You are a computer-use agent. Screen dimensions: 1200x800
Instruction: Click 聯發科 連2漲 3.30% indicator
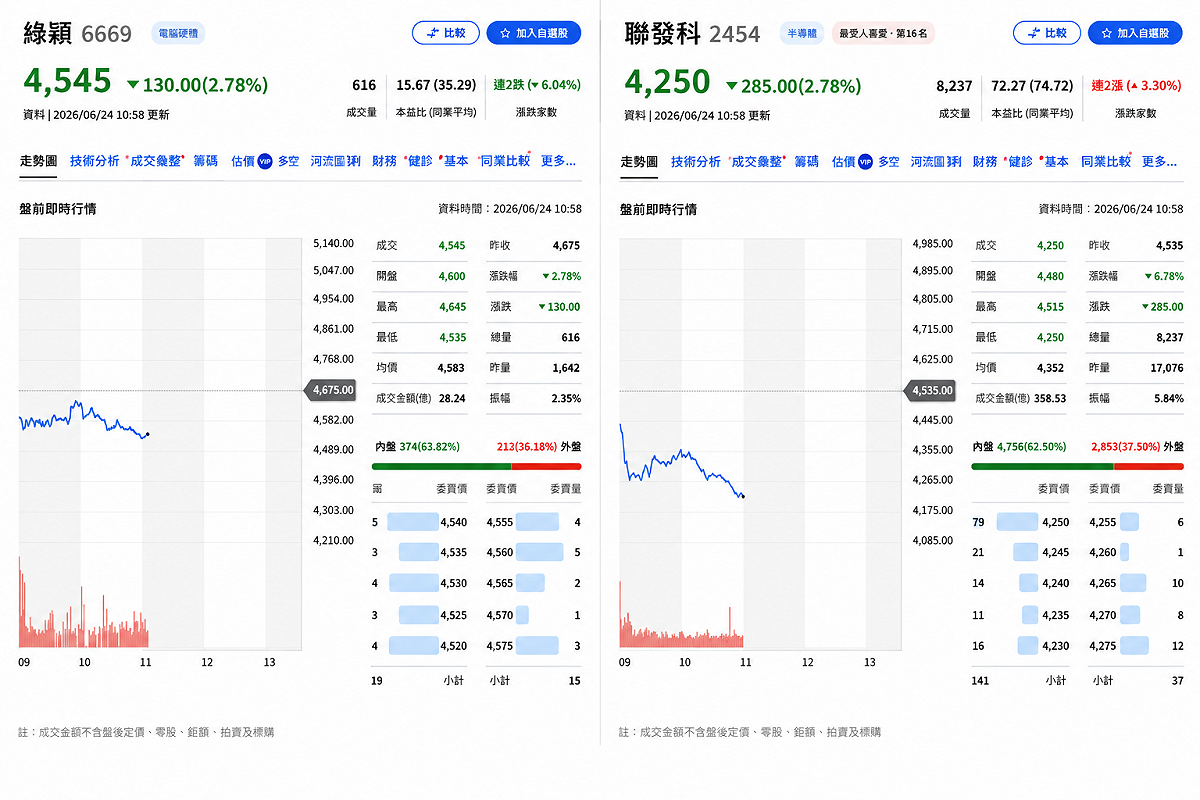1136,86
